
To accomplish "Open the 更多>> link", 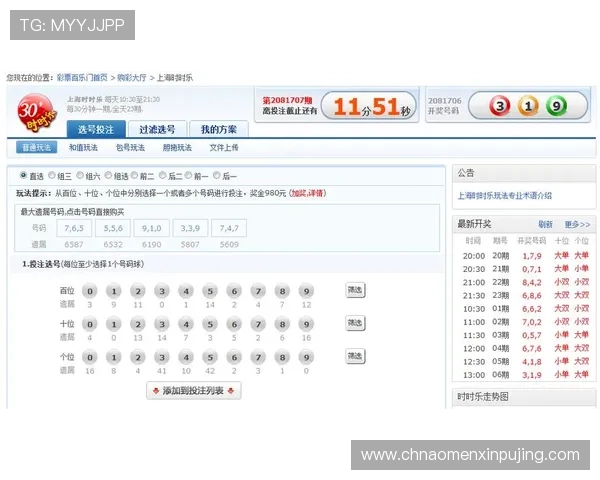I will 577,224.
